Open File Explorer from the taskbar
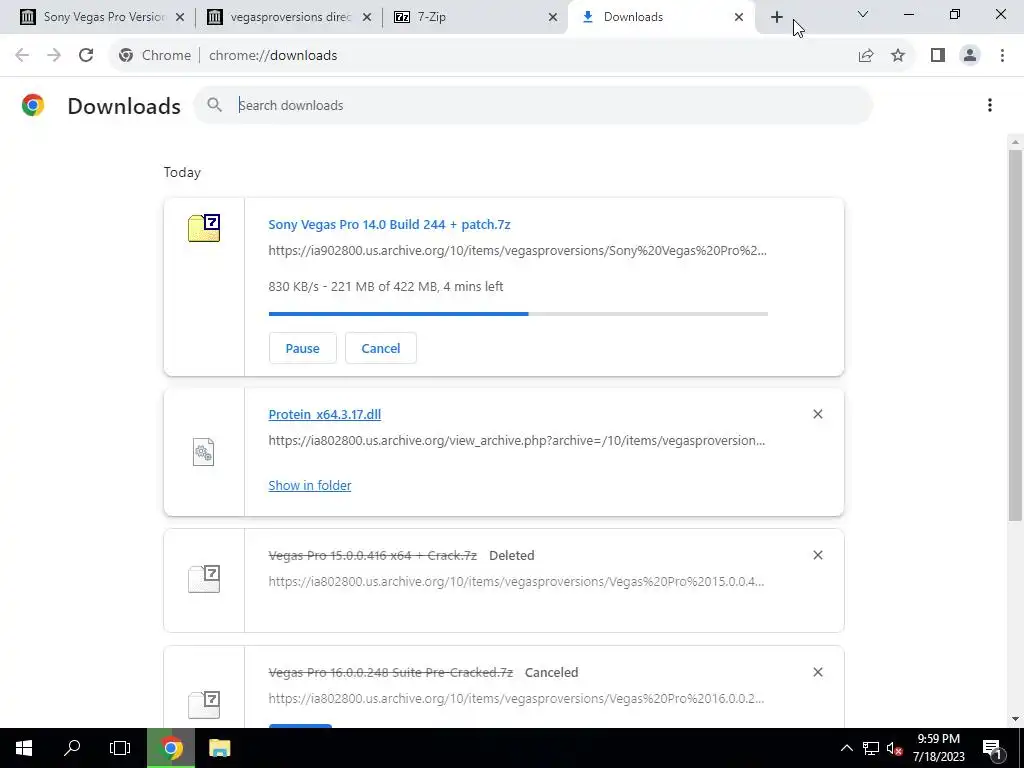Screen dimensions: 1024x768 pos(219,748)
